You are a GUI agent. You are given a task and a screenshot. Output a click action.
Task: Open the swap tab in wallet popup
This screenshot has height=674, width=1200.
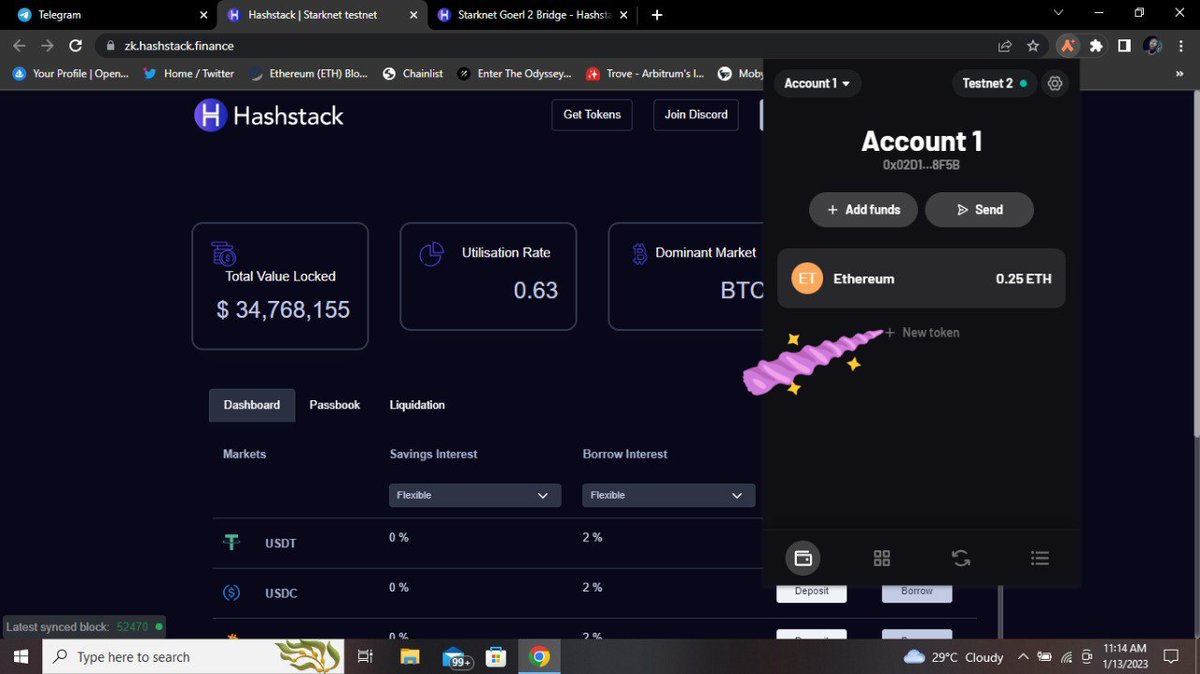pyautogui.click(x=961, y=558)
